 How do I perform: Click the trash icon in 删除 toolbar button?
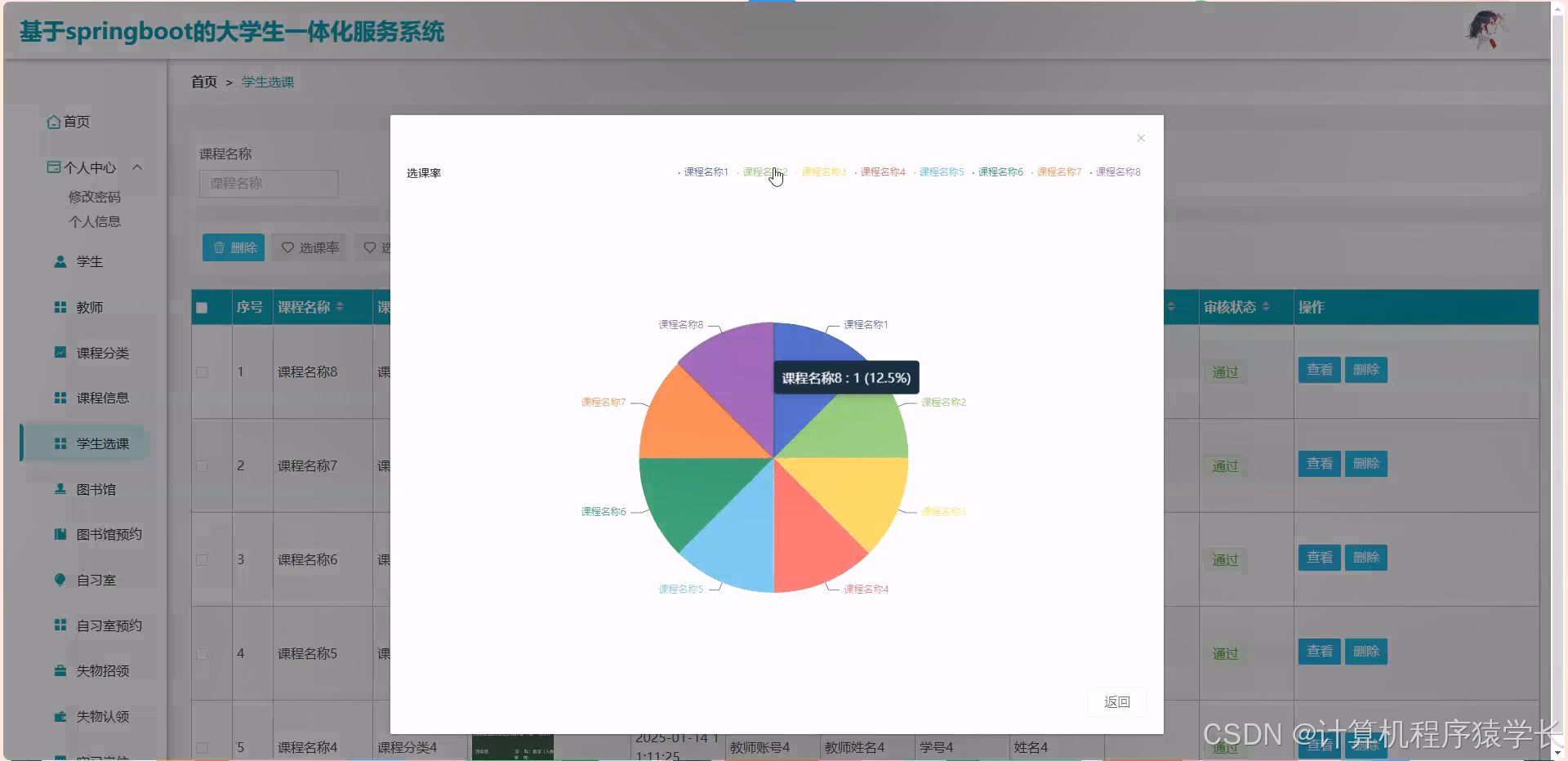[x=219, y=247]
